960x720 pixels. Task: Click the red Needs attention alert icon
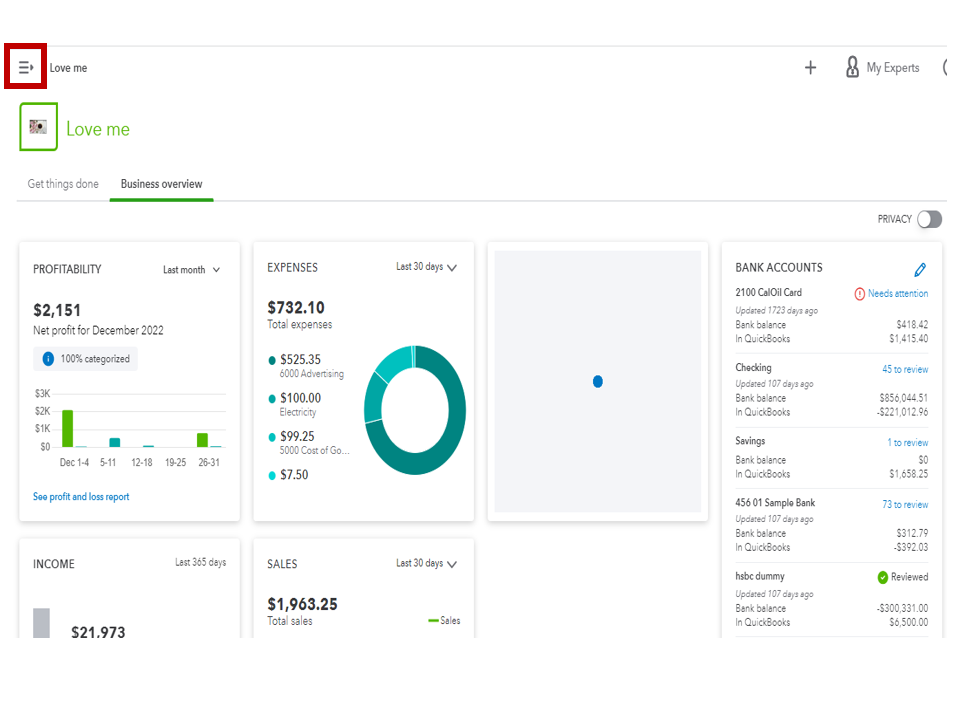tap(860, 294)
